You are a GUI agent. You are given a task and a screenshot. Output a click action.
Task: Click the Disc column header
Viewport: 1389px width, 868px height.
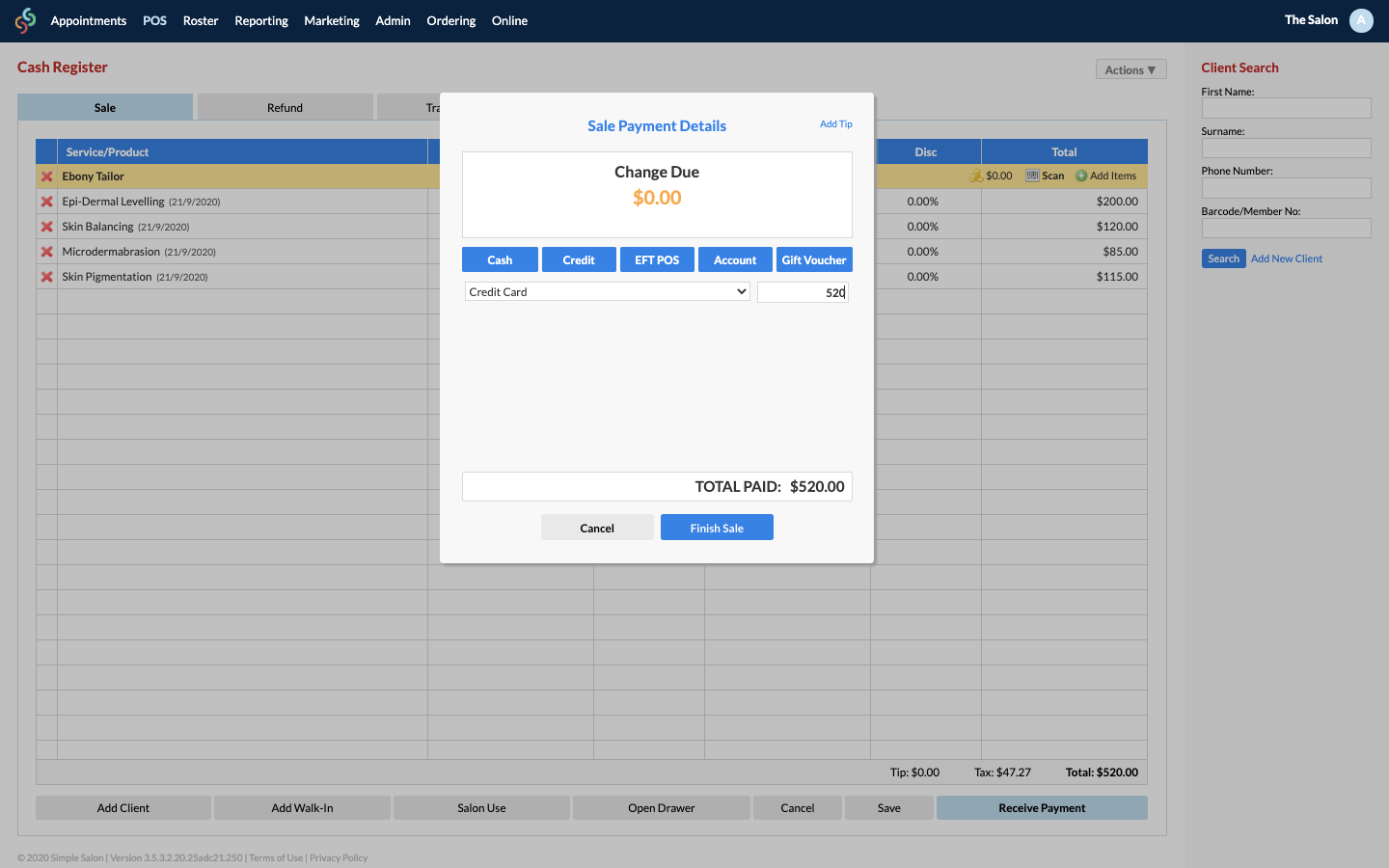click(x=926, y=152)
